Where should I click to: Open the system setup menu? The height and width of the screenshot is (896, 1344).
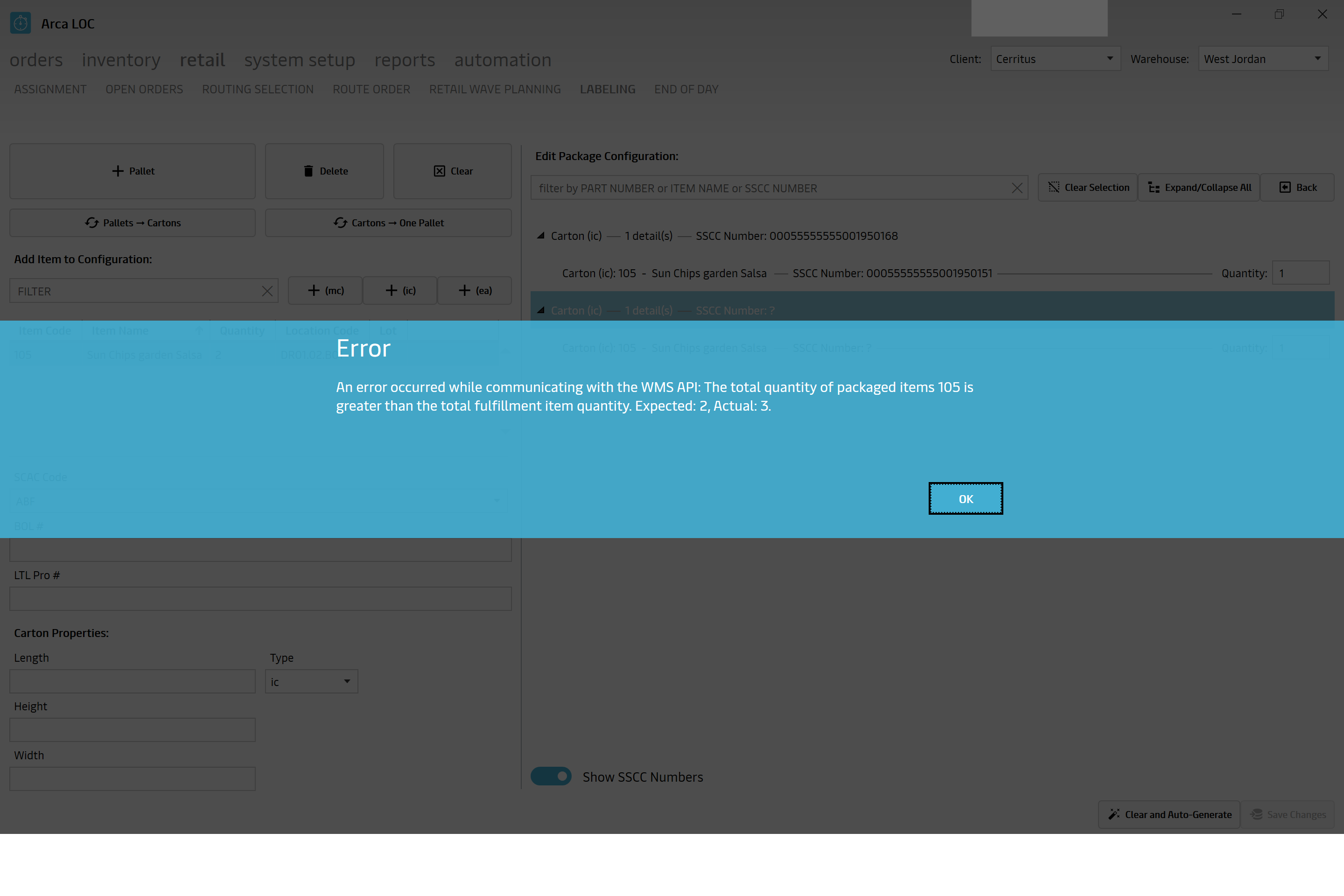pos(300,60)
